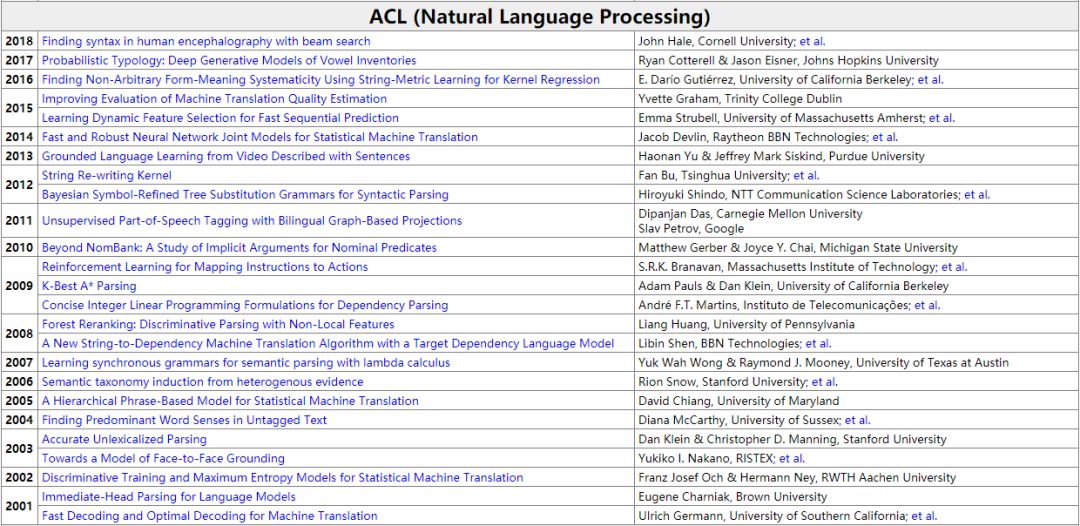1080x526 pixels.
Task: Click 'et al.' after Jacob Devlin, Raytheon BBN
Action: pos(885,137)
